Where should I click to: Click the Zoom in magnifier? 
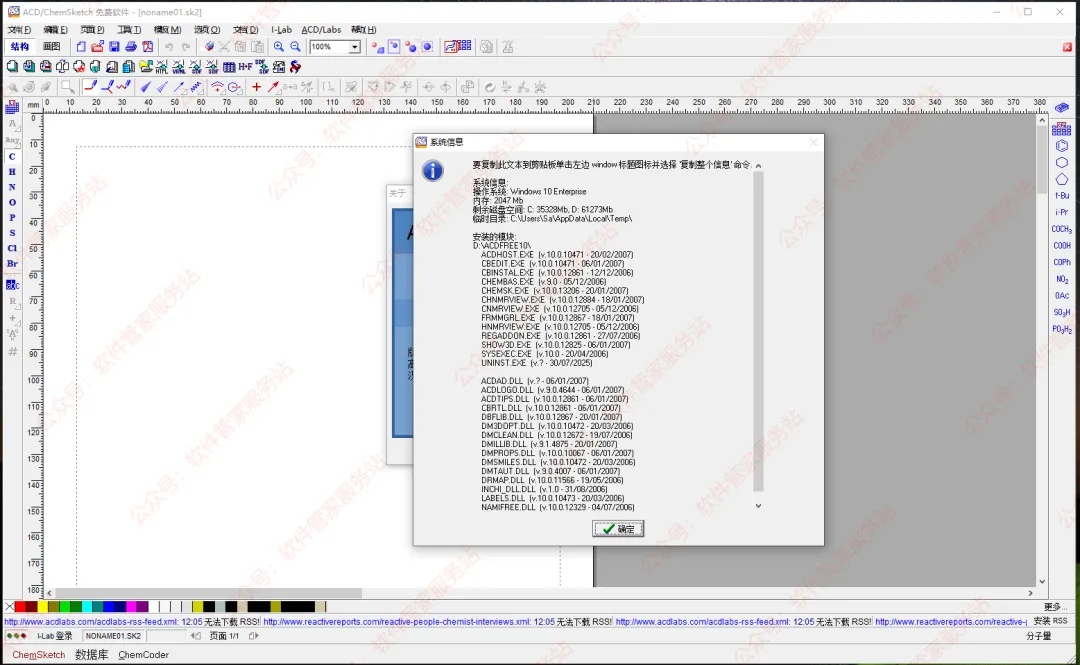tap(278, 47)
